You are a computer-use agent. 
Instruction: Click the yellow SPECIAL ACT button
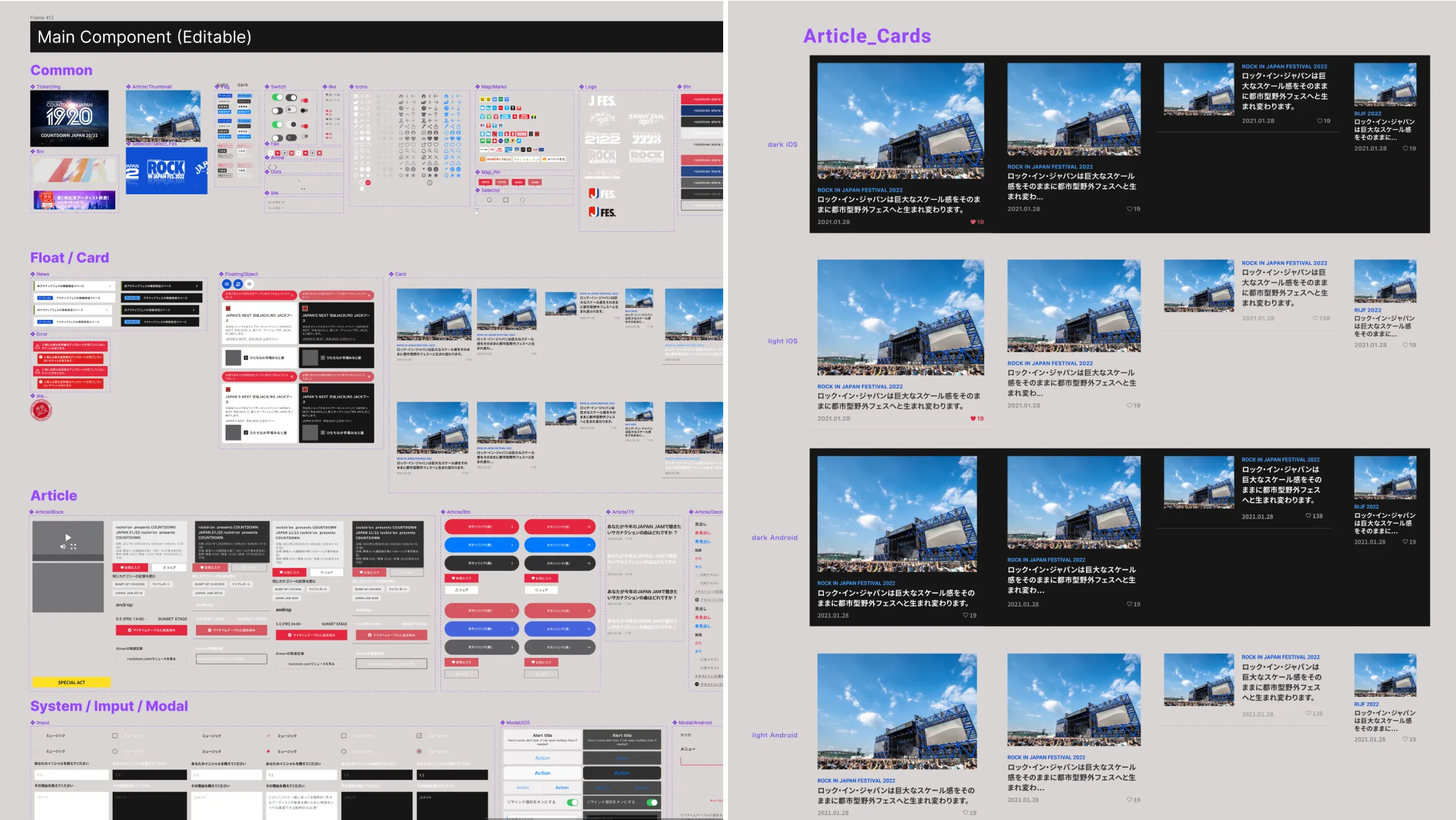coord(71,682)
